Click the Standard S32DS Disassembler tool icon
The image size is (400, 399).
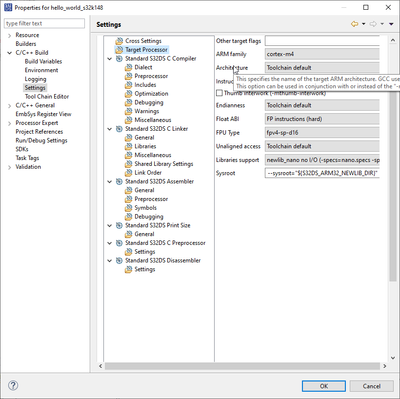click(119, 261)
